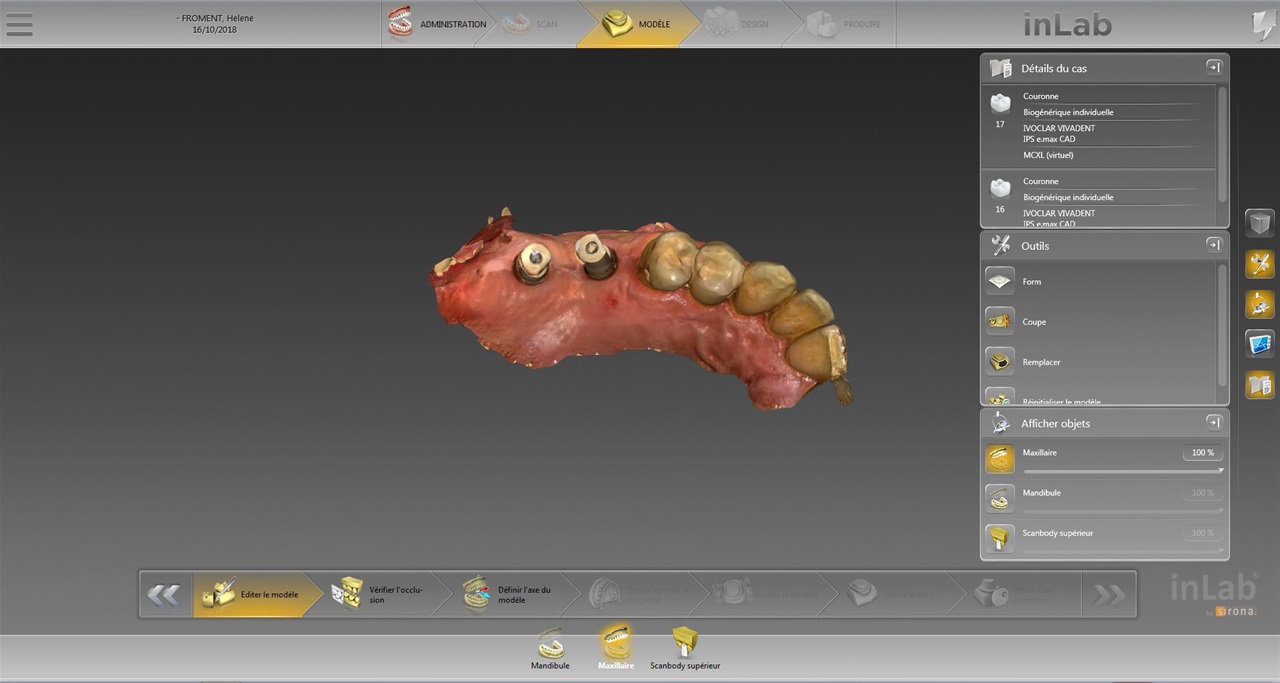Select the Vérifier l'occlusion step
1280x683 pixels.
click(x=385, y=594)
